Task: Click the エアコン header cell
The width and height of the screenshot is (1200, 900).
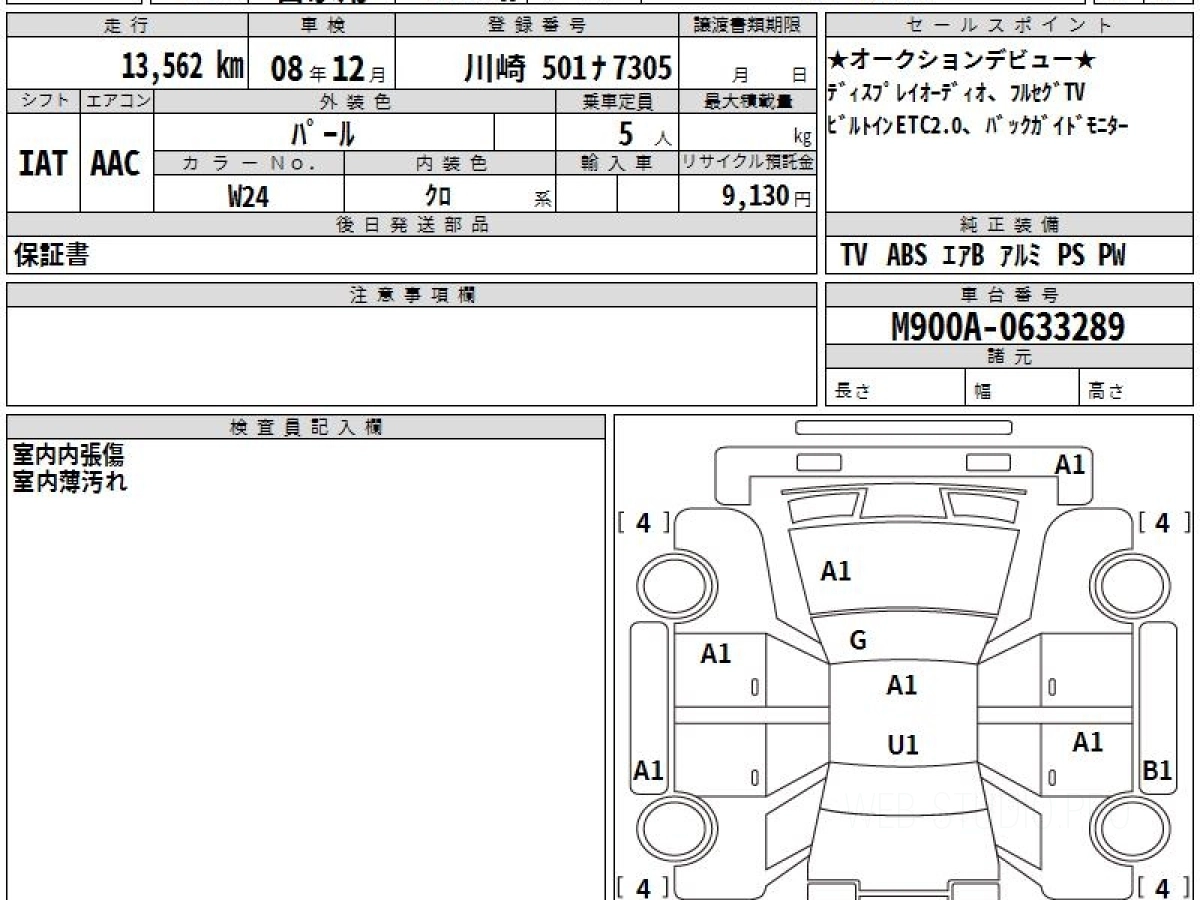Action: coord(117,101)
